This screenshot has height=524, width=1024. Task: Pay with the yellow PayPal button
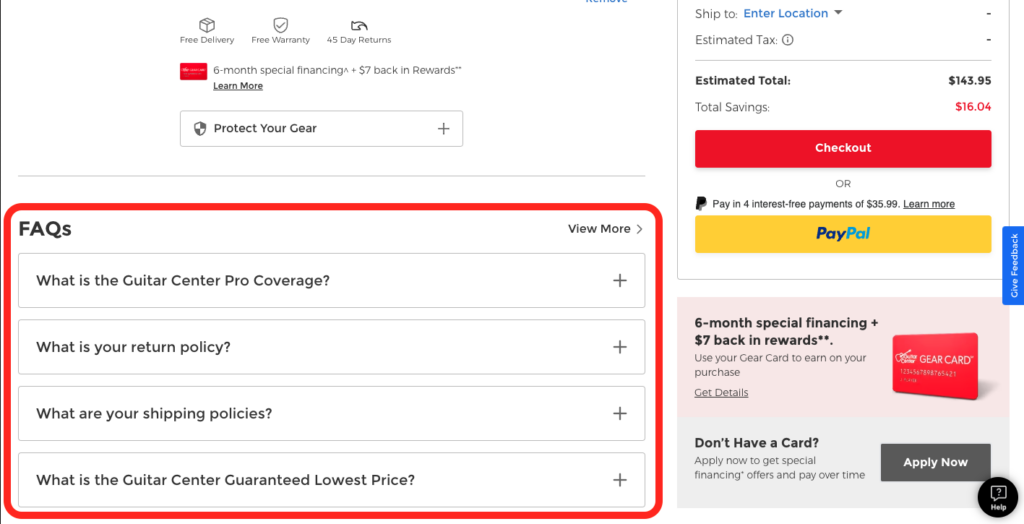[x=843, y=234]
